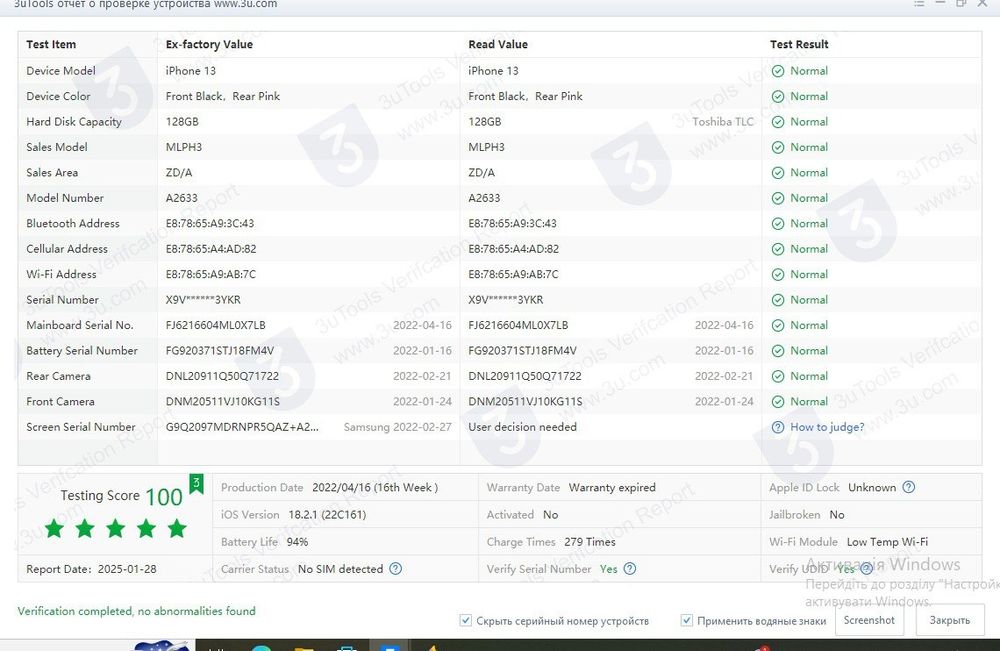Viewport: 1000px width, 651px height.
Task: Open the How to judge? link
Action: tap(827, 427)
